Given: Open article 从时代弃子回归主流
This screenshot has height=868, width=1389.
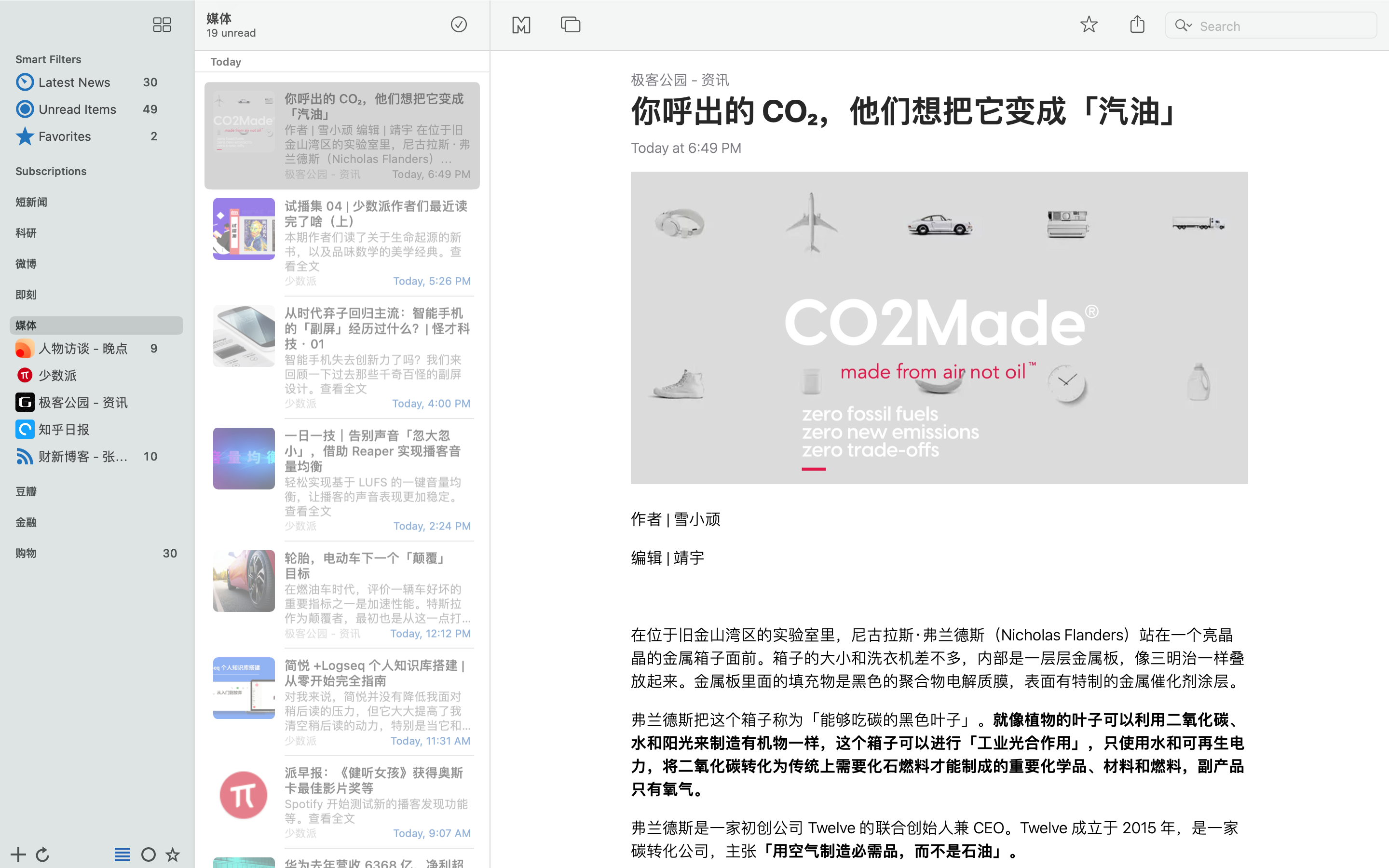Looking at the screenshot, I should click(342, 358).
